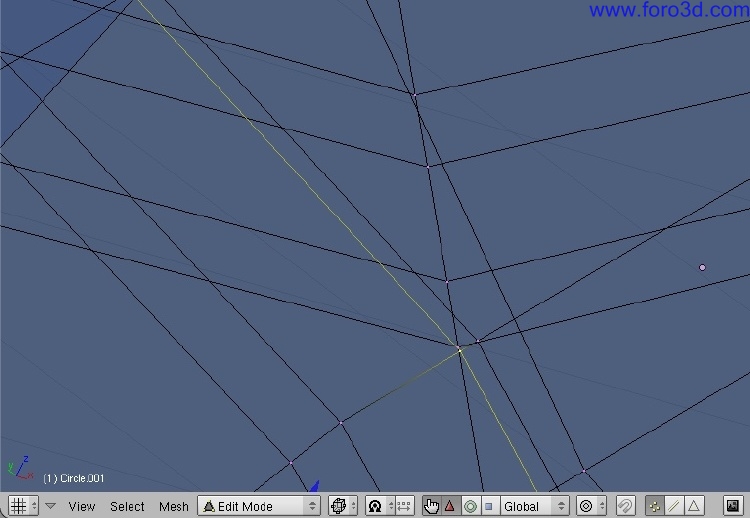
Task: Enable the translate manipulator triangle icon
Action: click(450, 506)
